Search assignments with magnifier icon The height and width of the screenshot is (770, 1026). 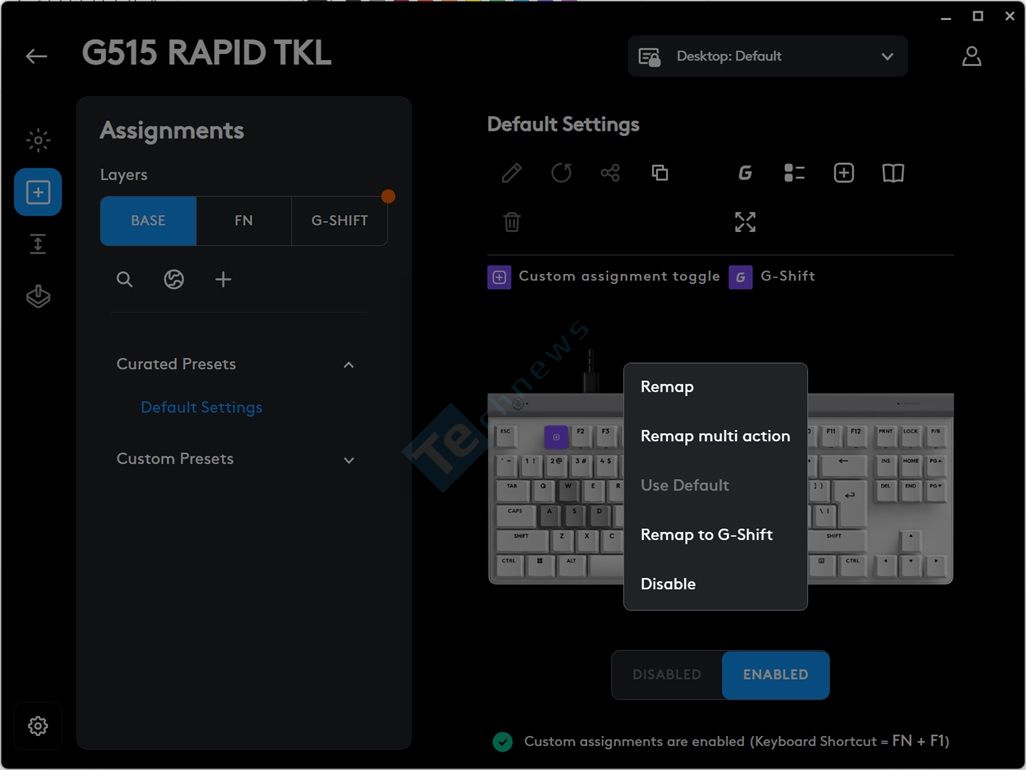click(x=124, y=280)
